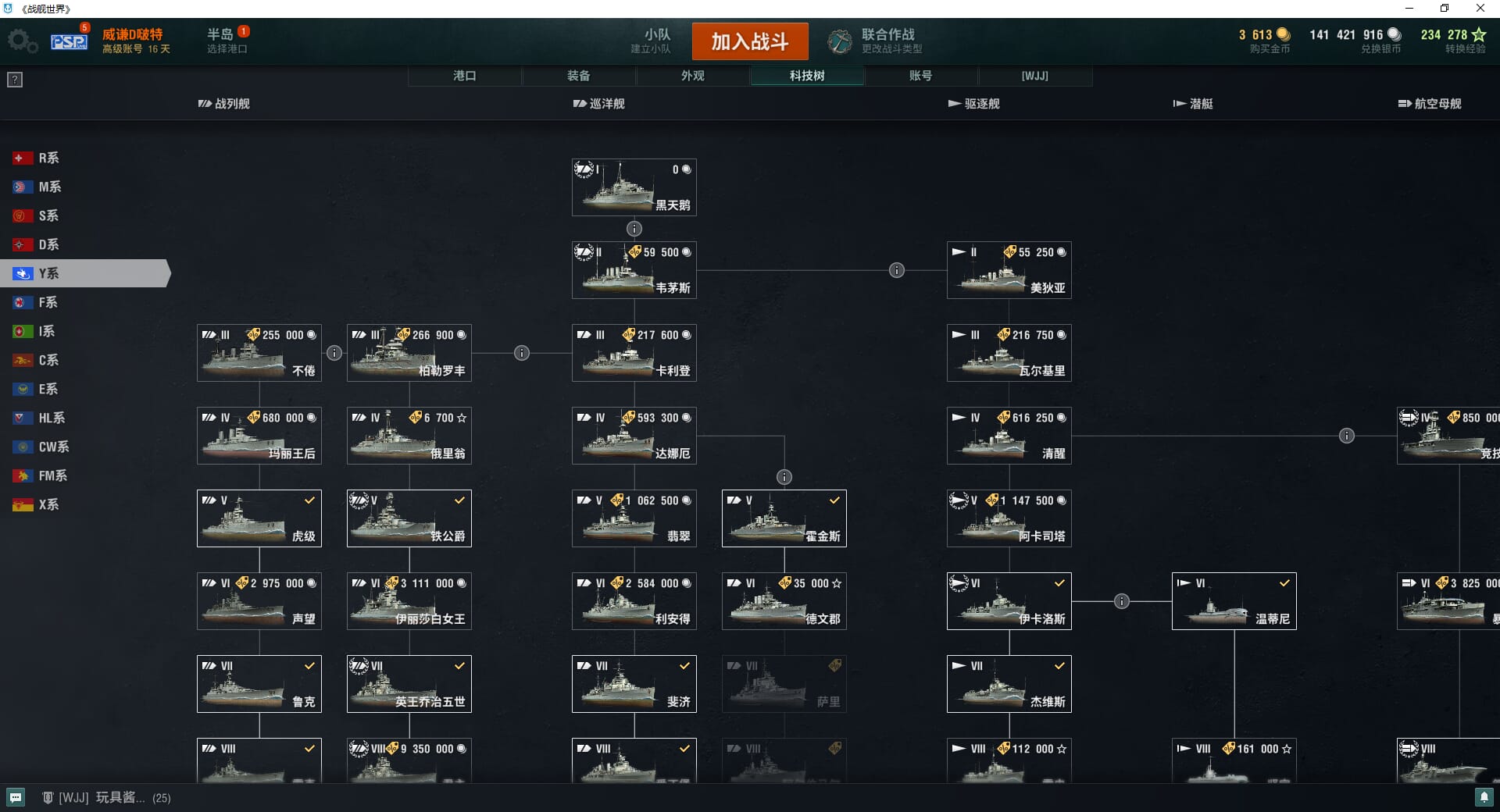Click the 加入战斗 button

[x=750, y=41]
